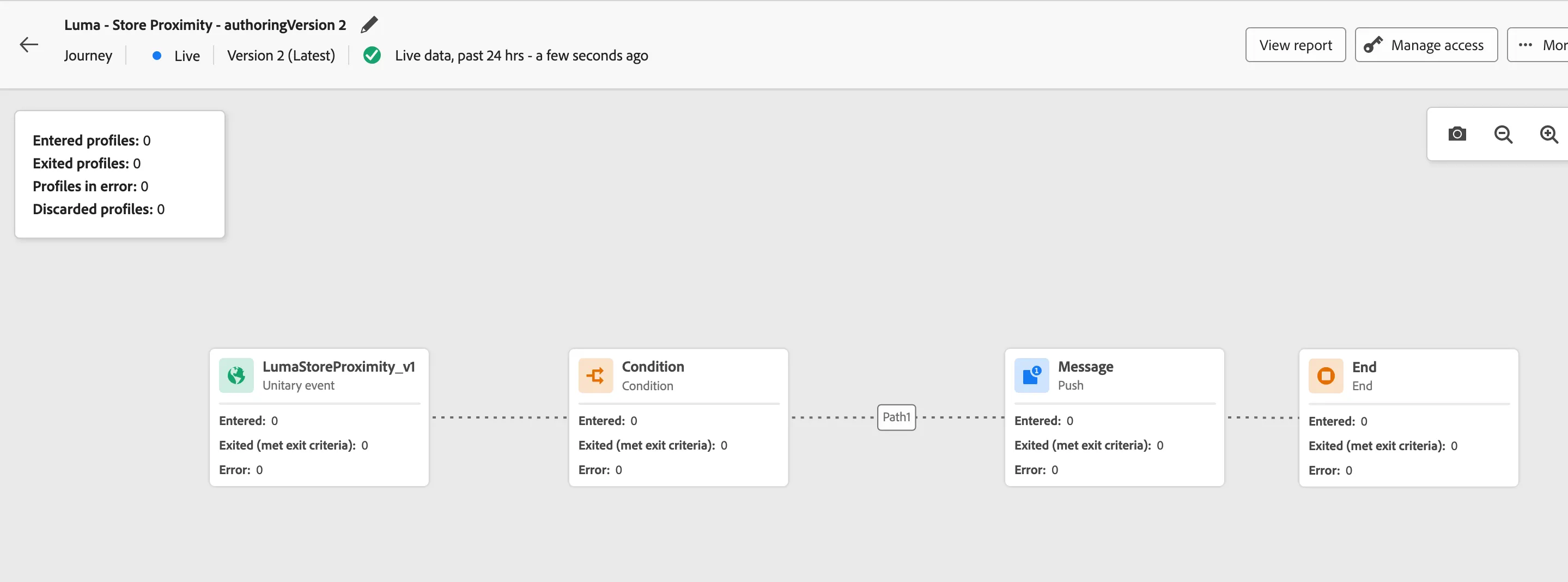
Task: Open the View report page
Action: pyautogui.click(x=1295, y=45)
